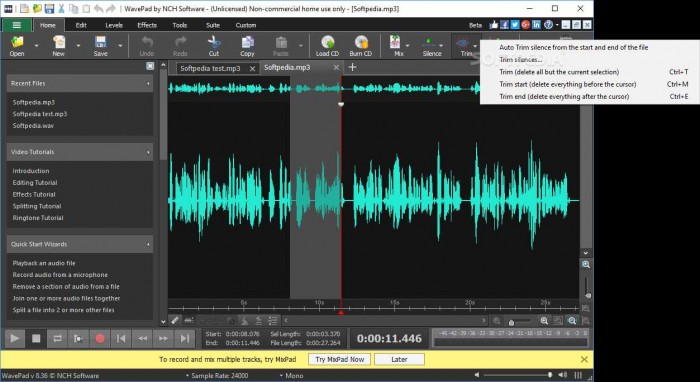Click the title bar quick-access scissors icon
The width and height of the screenshot is (700, 382).
coord(62,8)
